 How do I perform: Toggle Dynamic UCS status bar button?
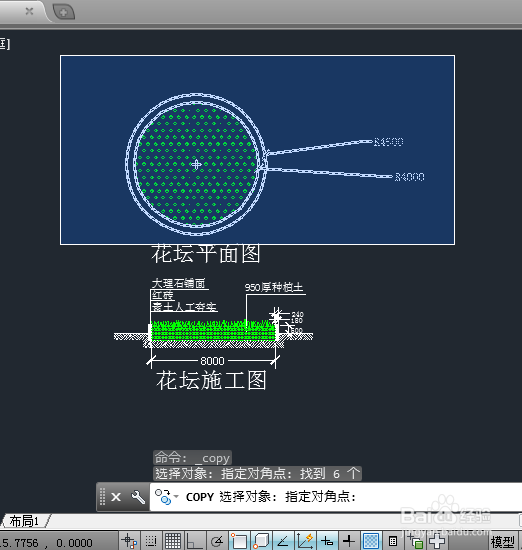click(x=304, y=541)
